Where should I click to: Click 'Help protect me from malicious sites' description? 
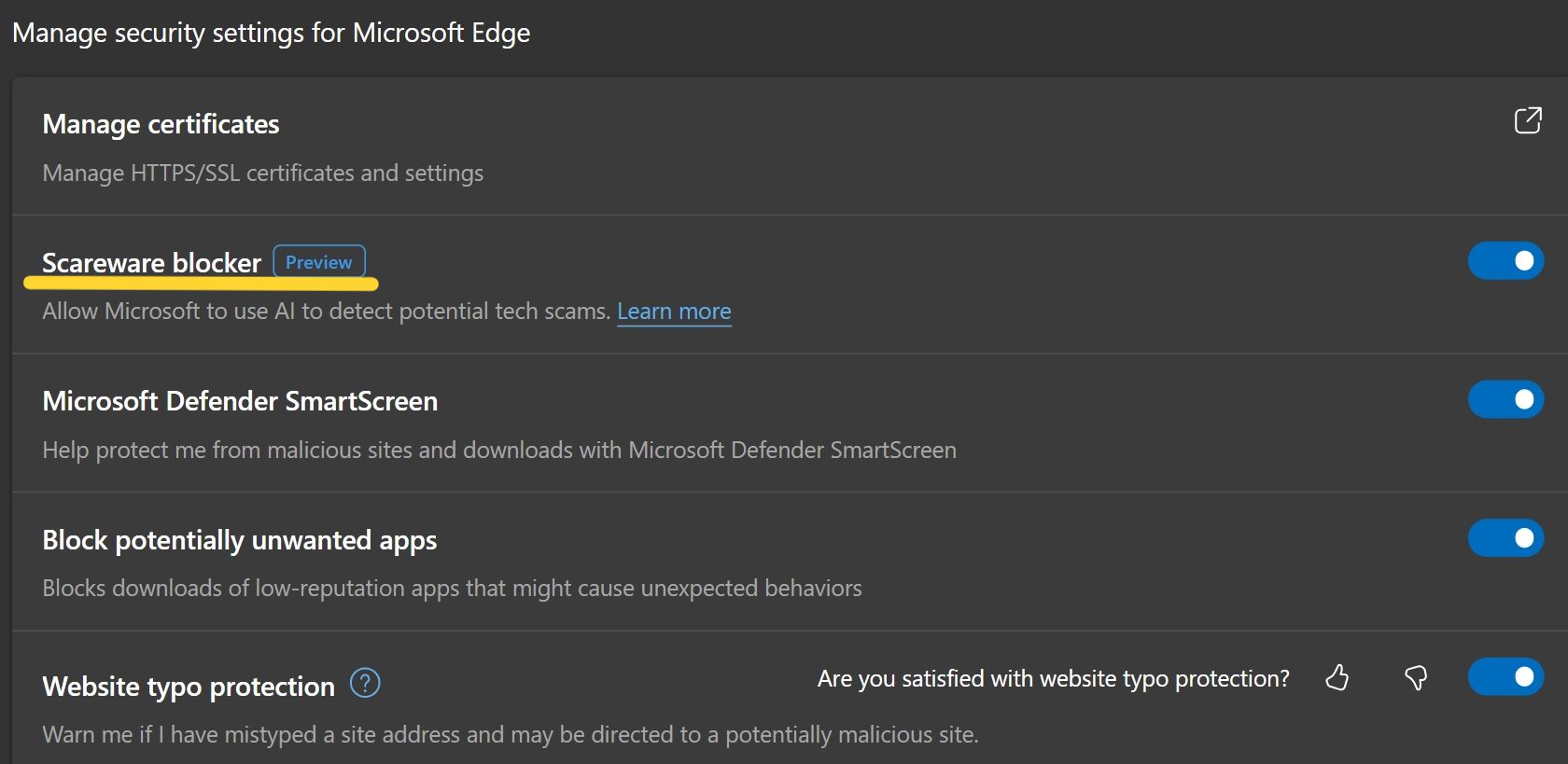tap(499, 451)
